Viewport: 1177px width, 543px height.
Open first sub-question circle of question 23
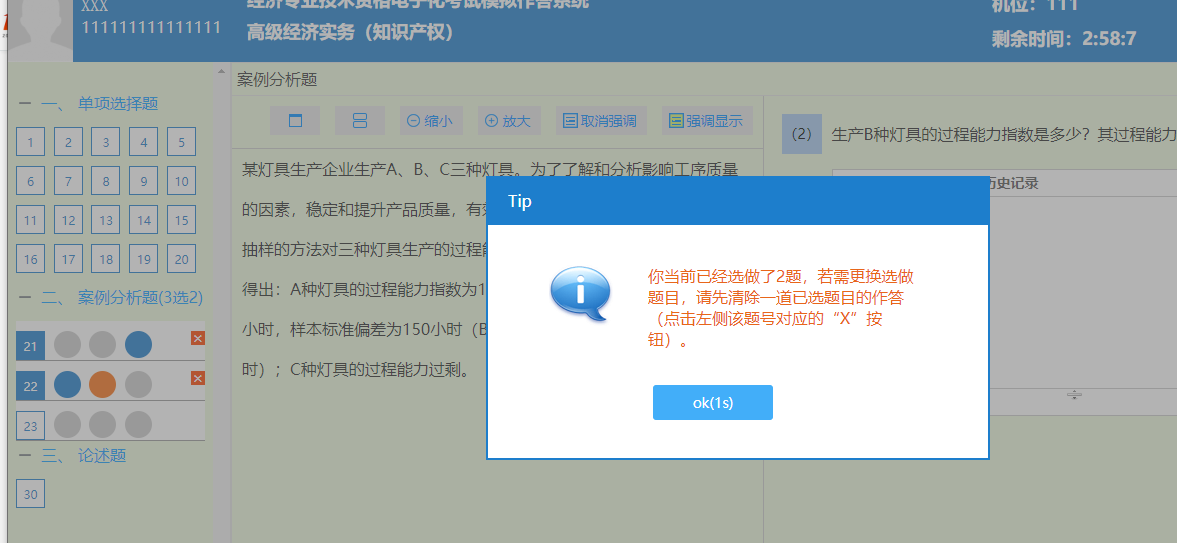coord(68,424)
